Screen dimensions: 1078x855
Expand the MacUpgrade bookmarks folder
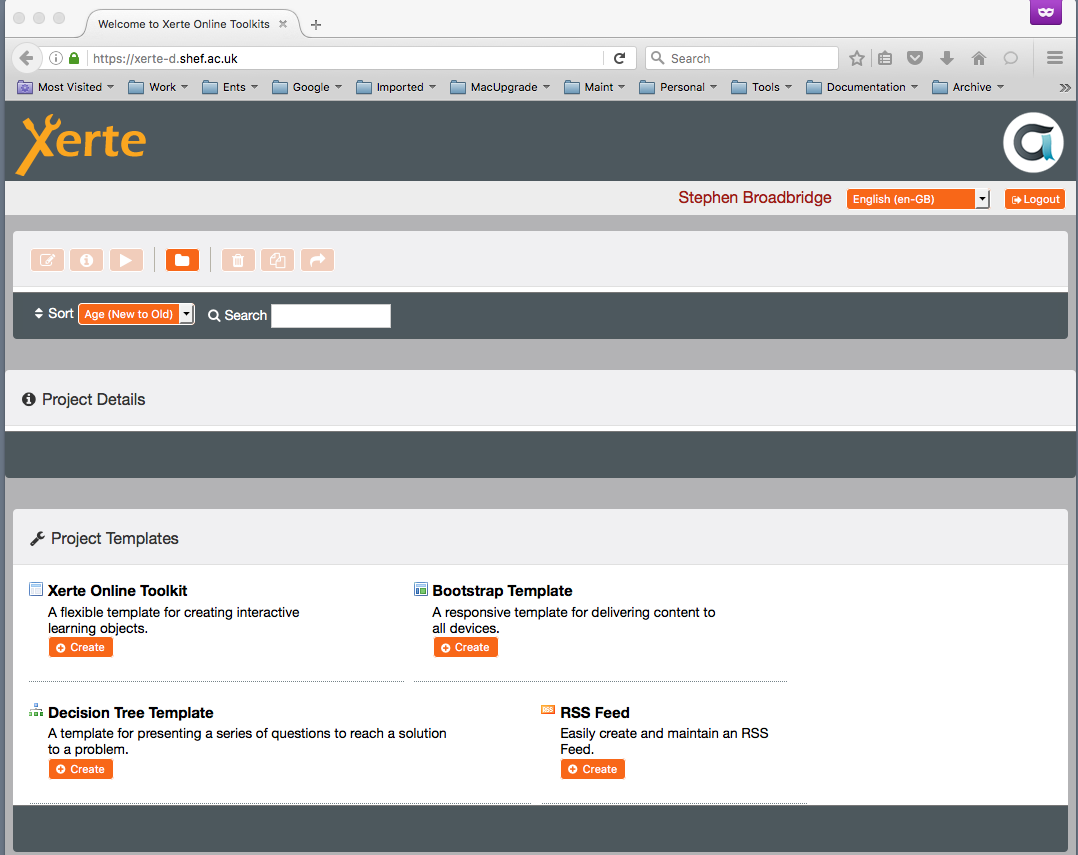(500, 87)
